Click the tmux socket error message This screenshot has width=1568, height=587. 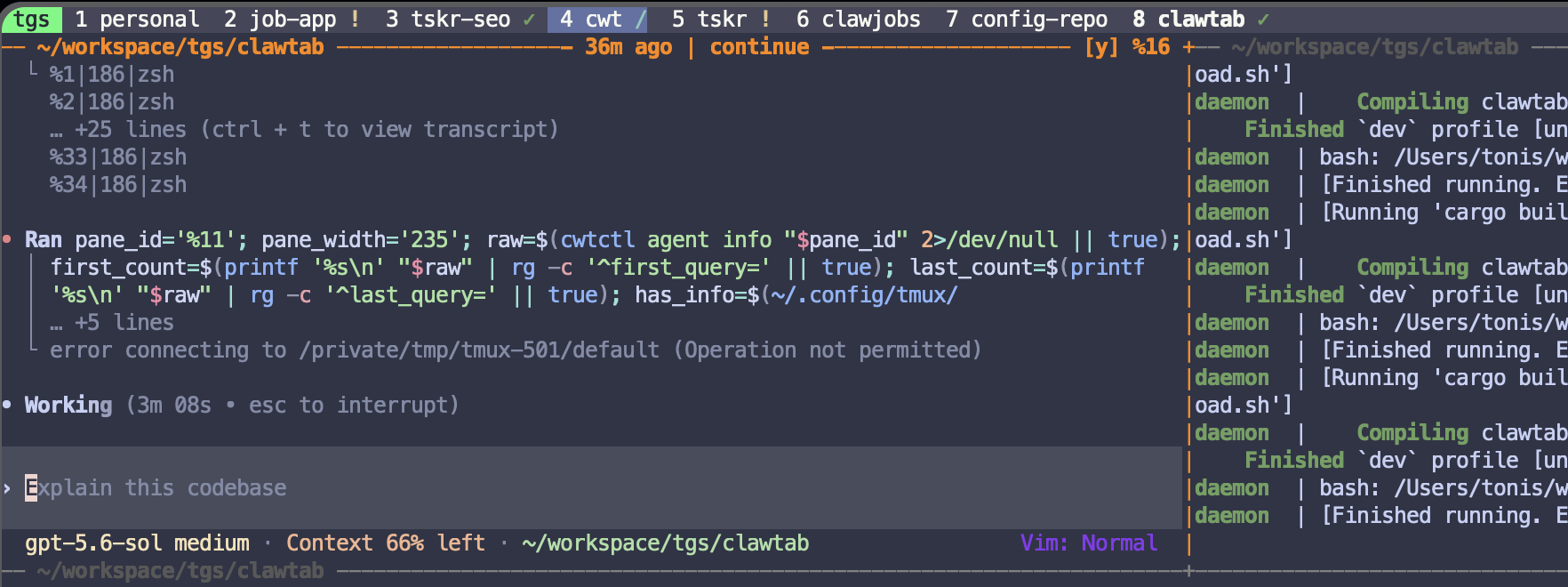pos(516,350)
